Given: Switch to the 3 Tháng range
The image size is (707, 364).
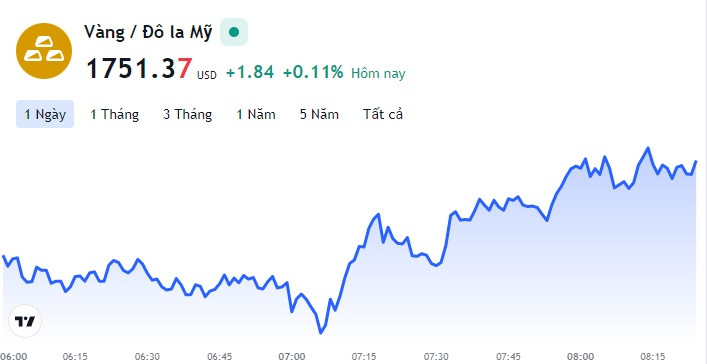Looking at the screenshot, I should click(x=188, y=114).
